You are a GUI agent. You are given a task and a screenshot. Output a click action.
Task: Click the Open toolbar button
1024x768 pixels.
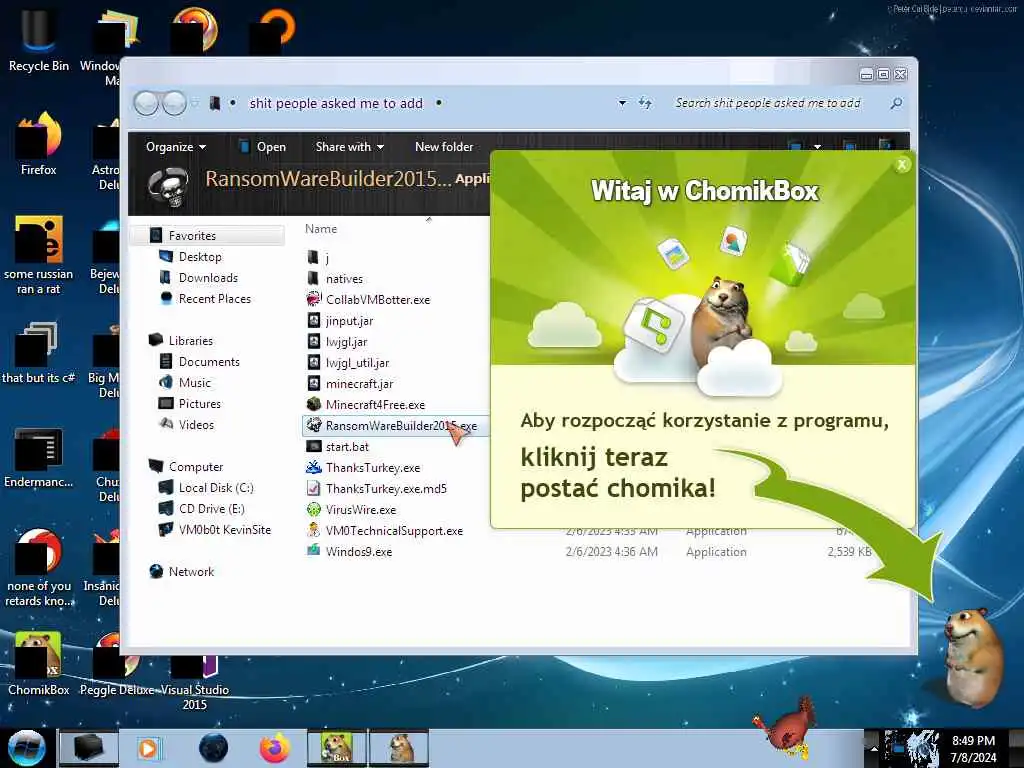tap(263, 147)
